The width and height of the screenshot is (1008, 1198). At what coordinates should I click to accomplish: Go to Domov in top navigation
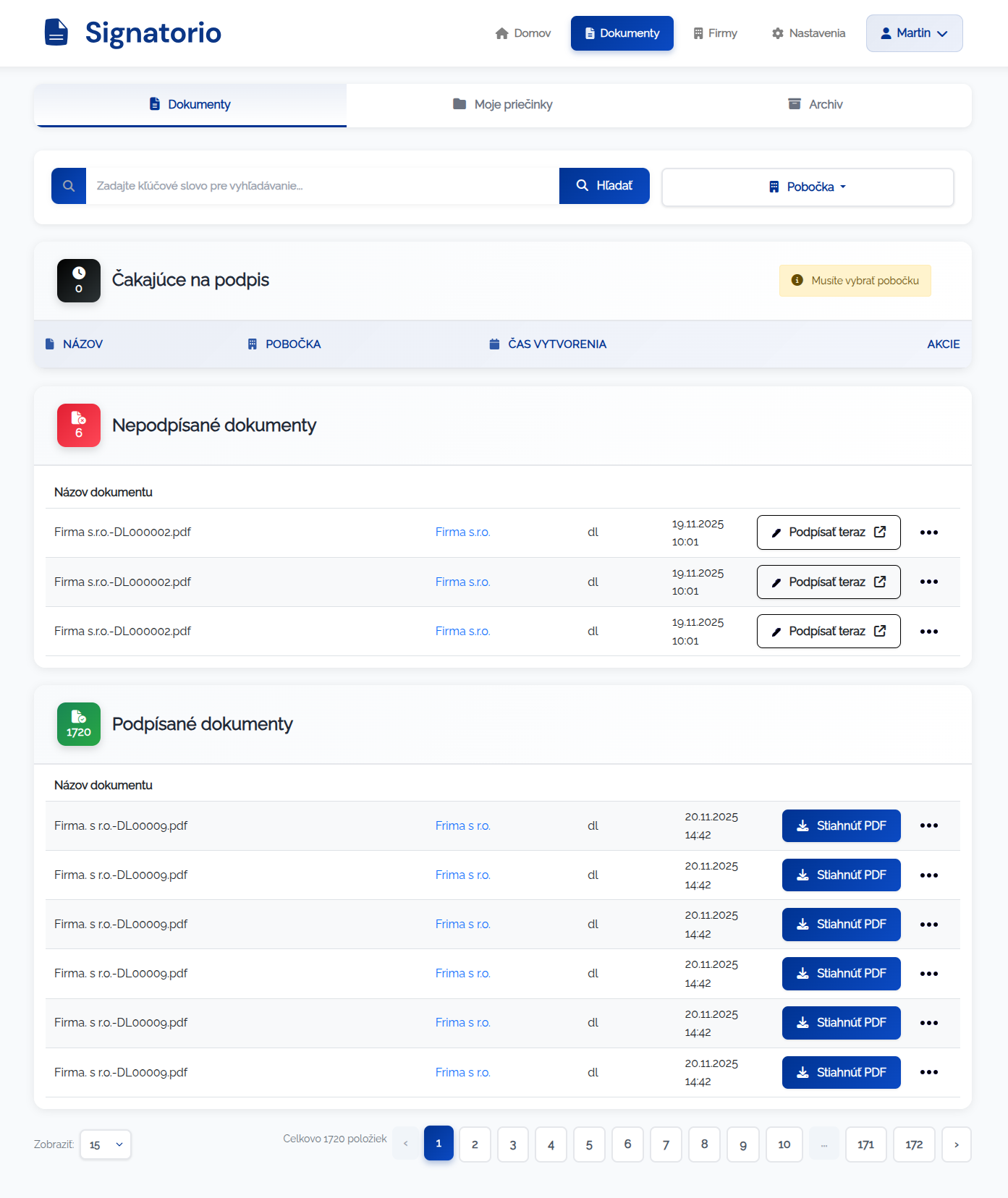pos(523,33)
